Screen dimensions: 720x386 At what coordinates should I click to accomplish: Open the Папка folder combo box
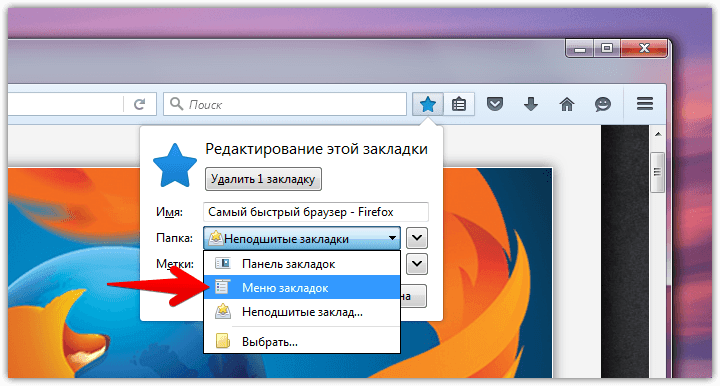(302, 238)
